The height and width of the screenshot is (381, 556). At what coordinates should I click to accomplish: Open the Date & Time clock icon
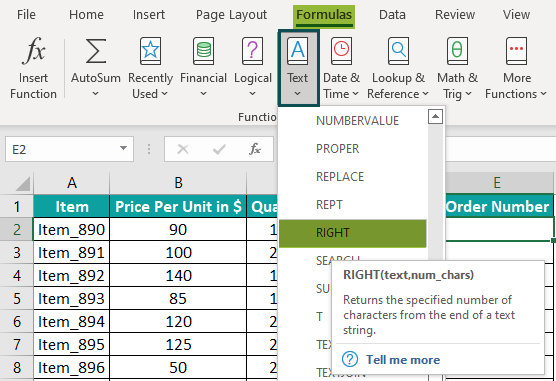[x=341, y=51]
